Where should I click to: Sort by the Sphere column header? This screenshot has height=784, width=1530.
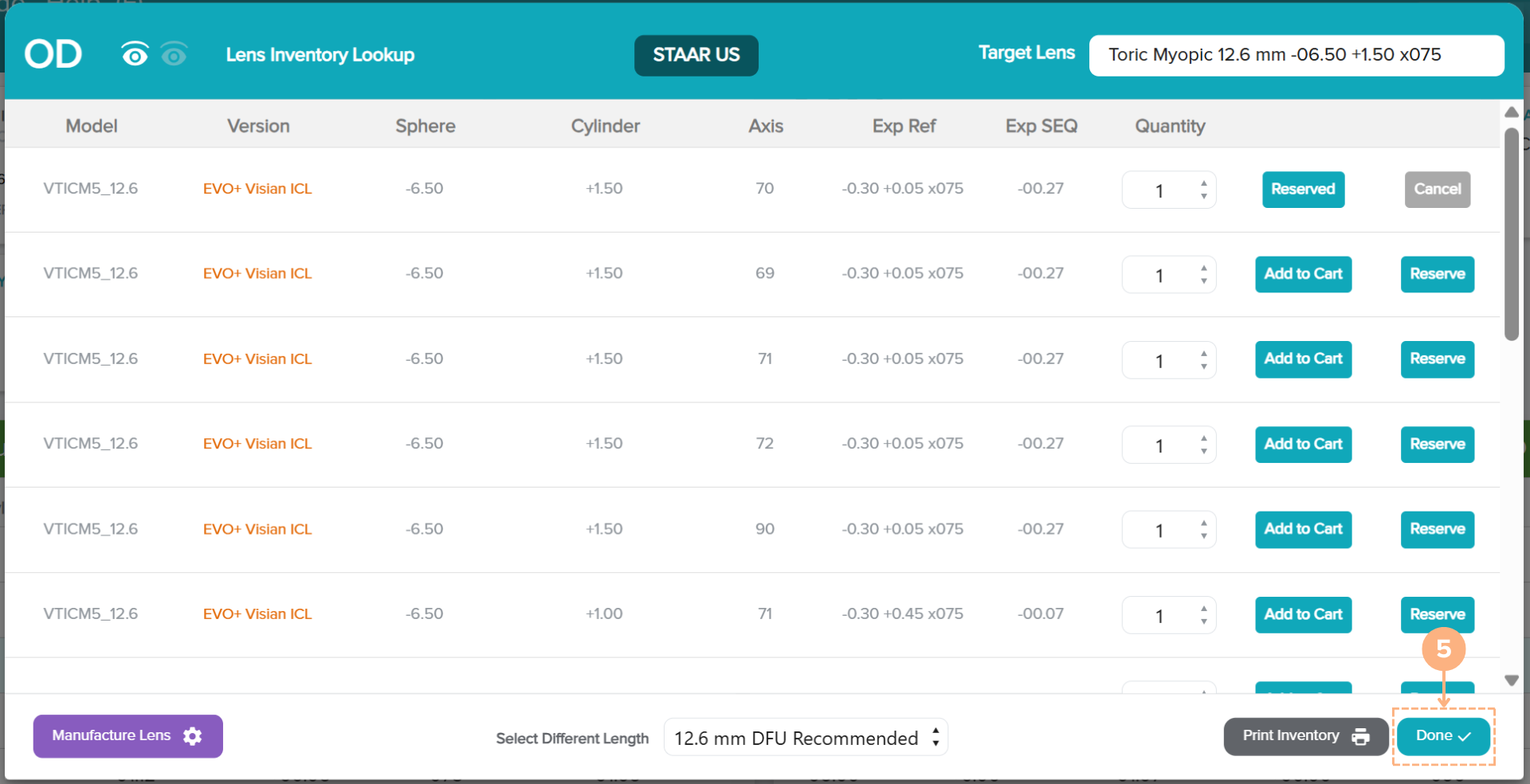(x=425, y=126)
